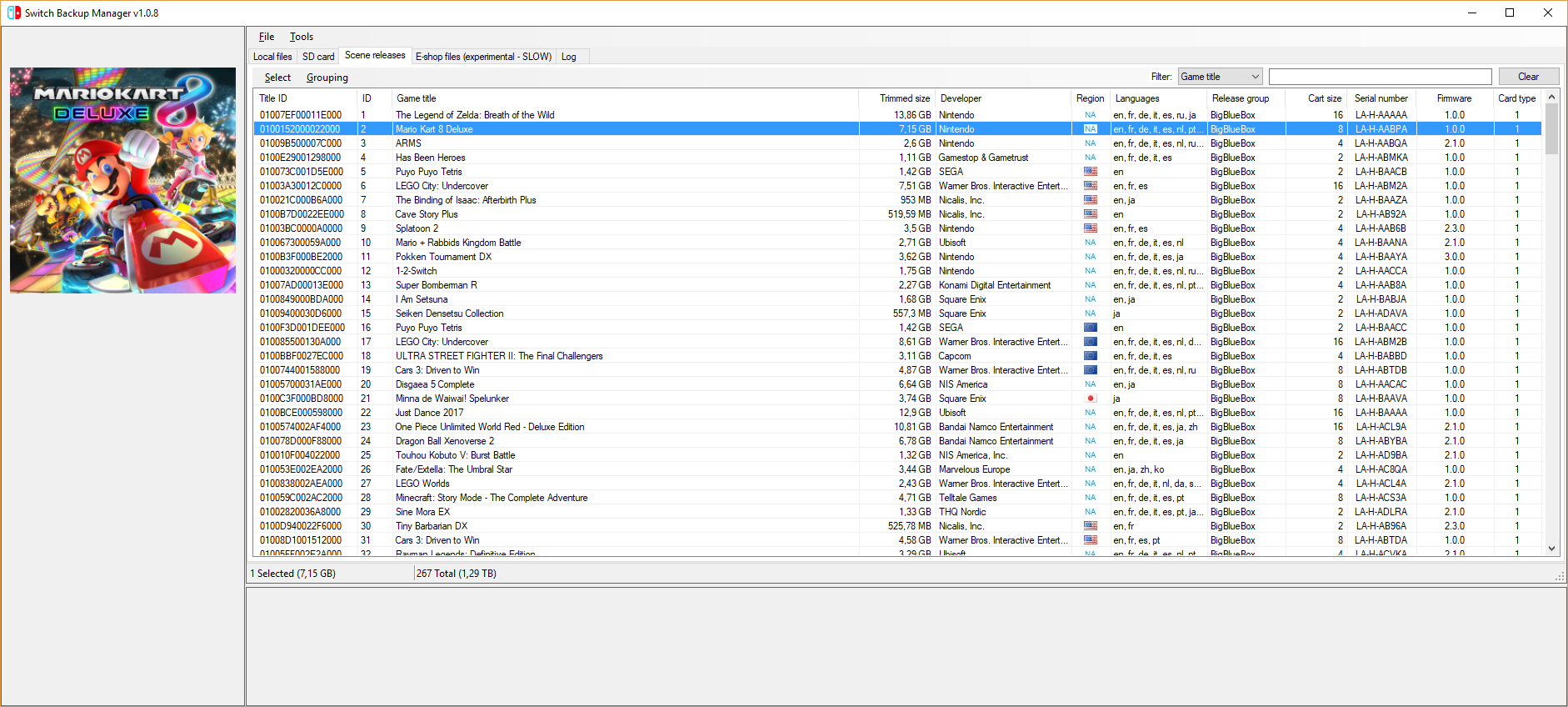
Task: Select the I Am Setsuna row
Action: pos(897,299)
